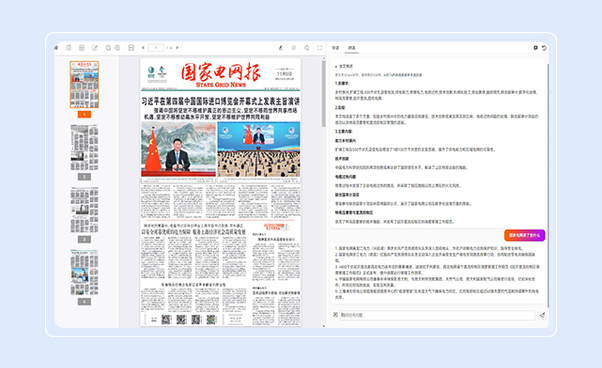Click the page number input box

tap(156, 48)
